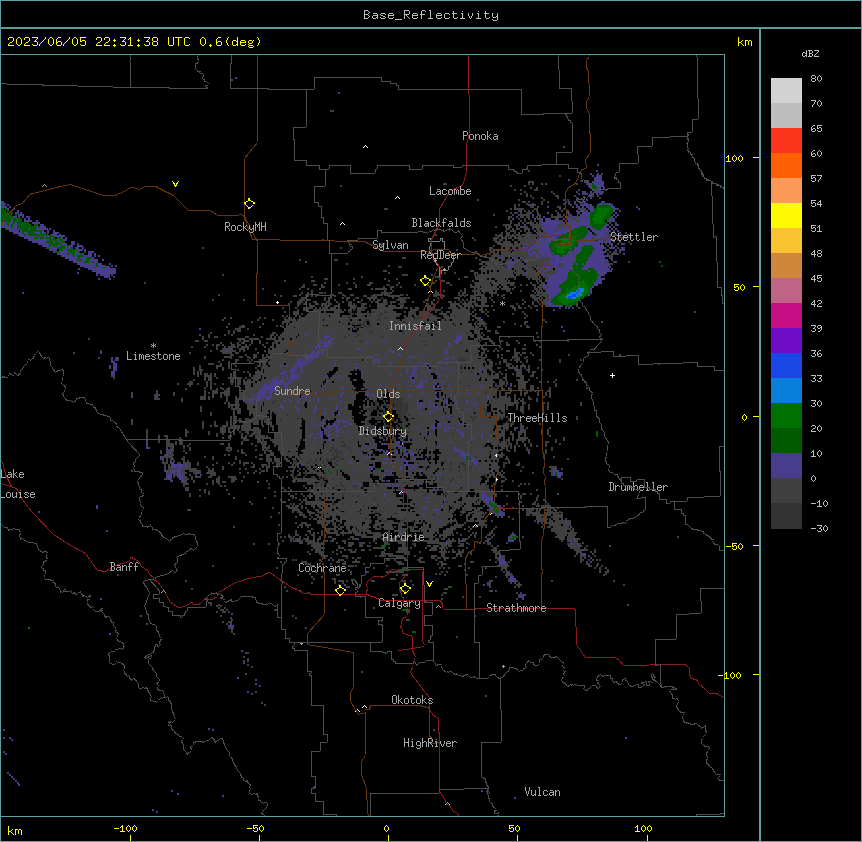Screen dimensions: 862x842
Task: Click the asterisk marker above Limestone
Action: (153, 346)
